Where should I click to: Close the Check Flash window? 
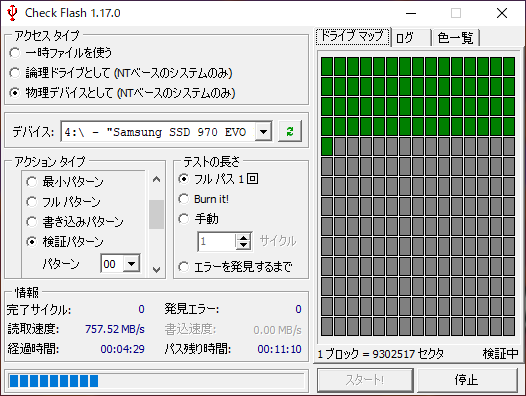click(x=502, y=13)
